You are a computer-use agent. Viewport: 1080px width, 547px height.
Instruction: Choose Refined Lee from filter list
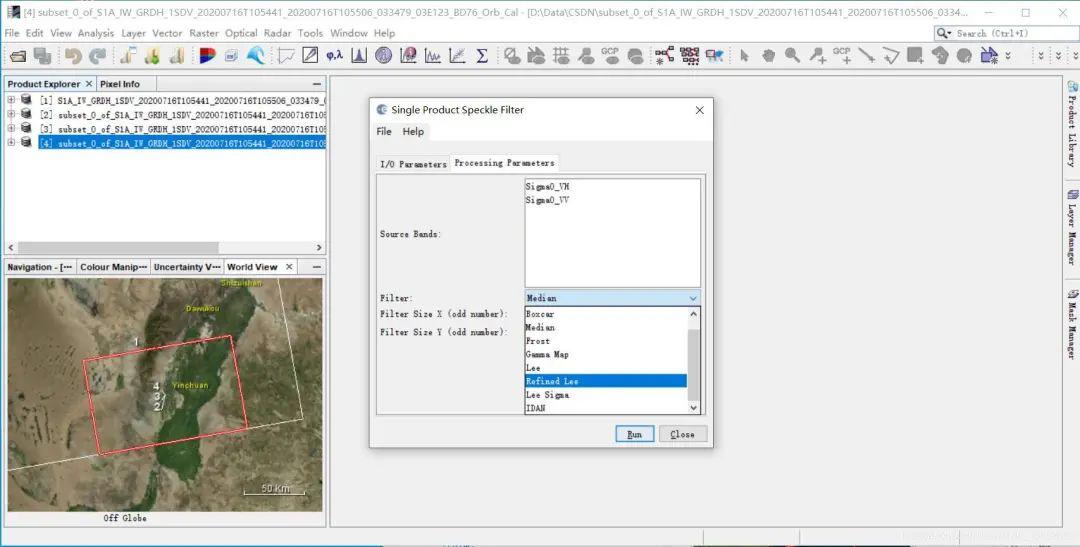(x=552, y=381)
